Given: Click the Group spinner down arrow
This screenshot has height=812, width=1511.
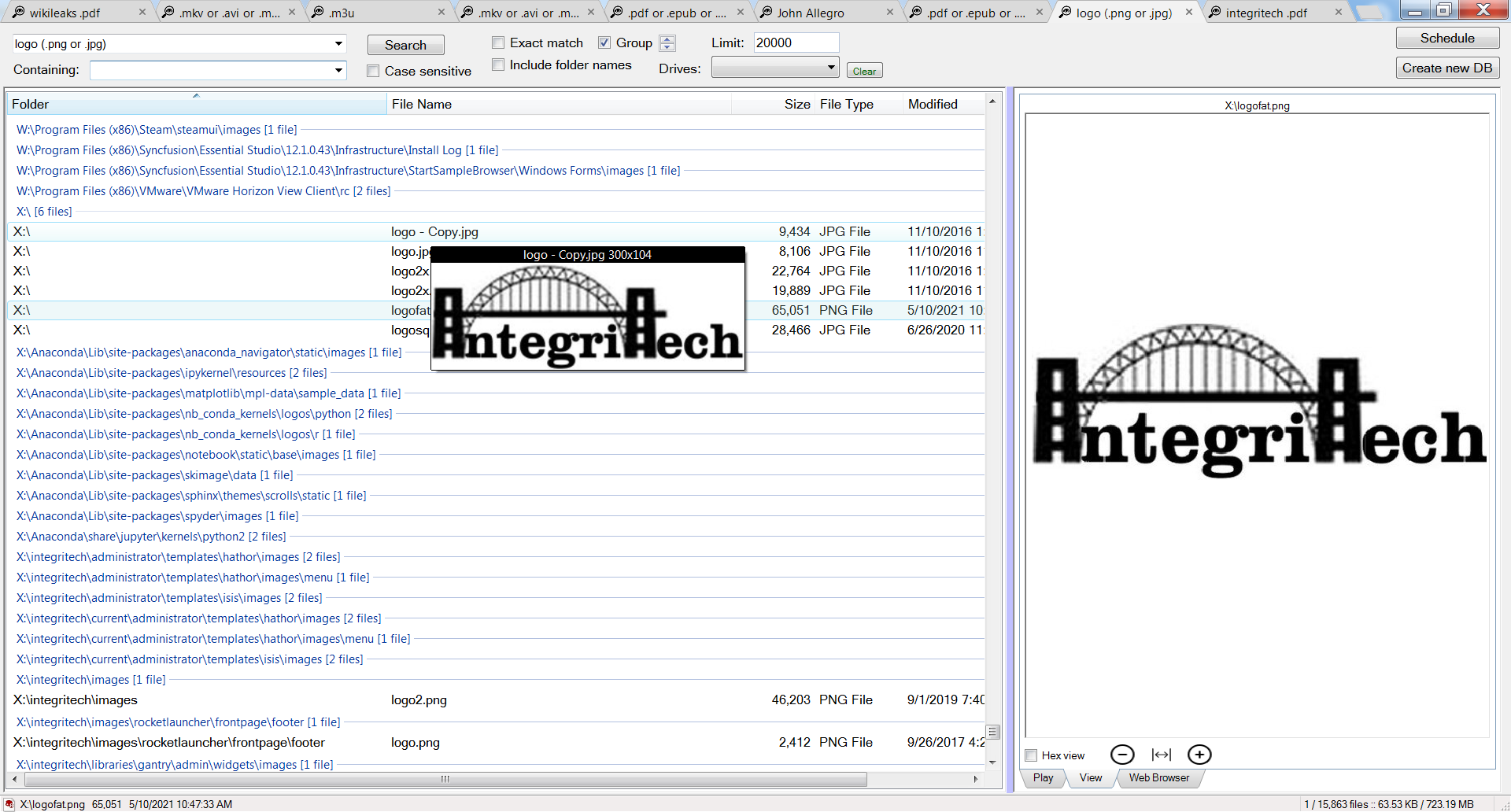Looking at the screenshot, I should 667,47.
